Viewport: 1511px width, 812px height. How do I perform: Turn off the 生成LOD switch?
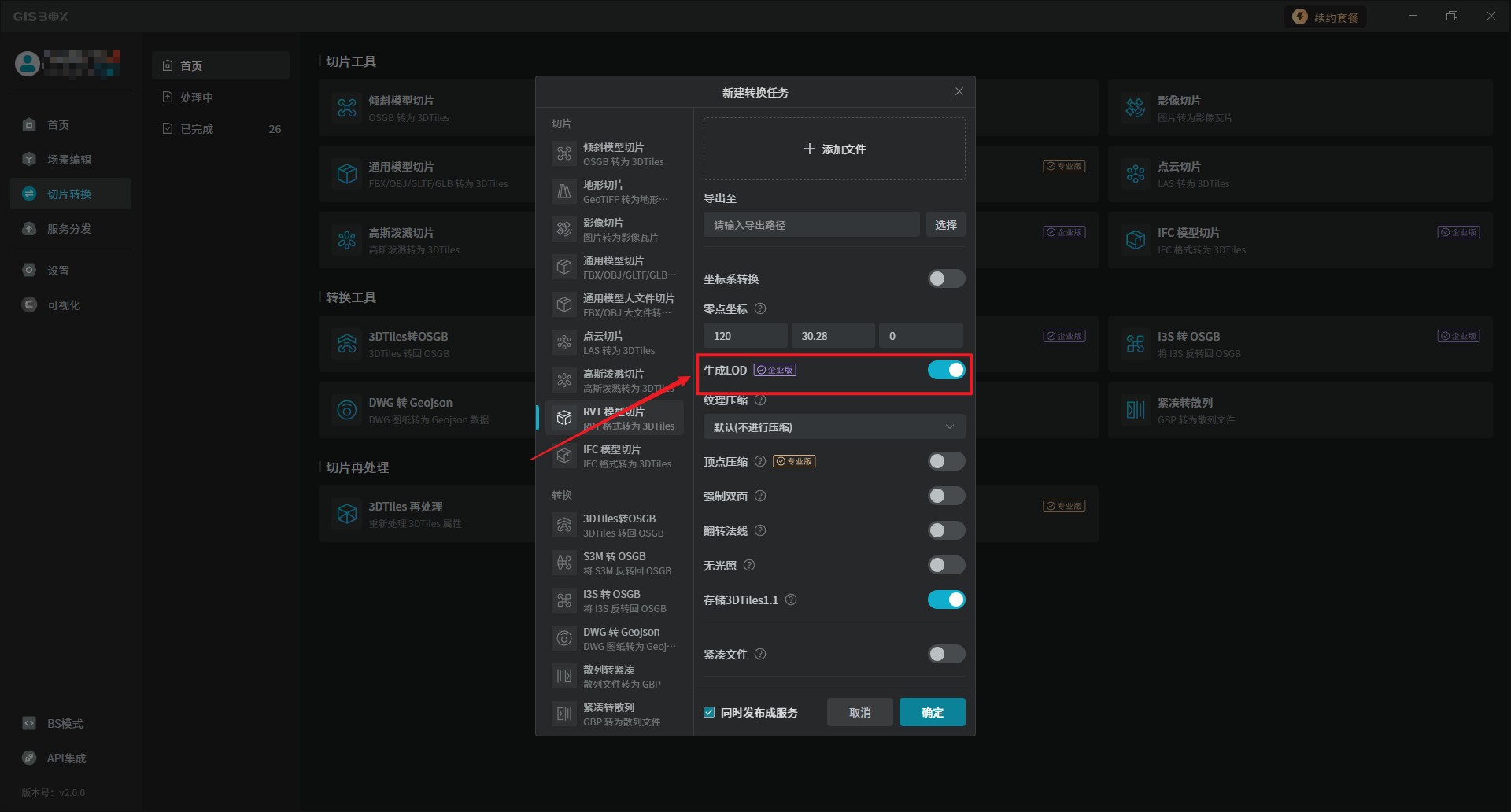pyautogui.click(x=945, y=370)
